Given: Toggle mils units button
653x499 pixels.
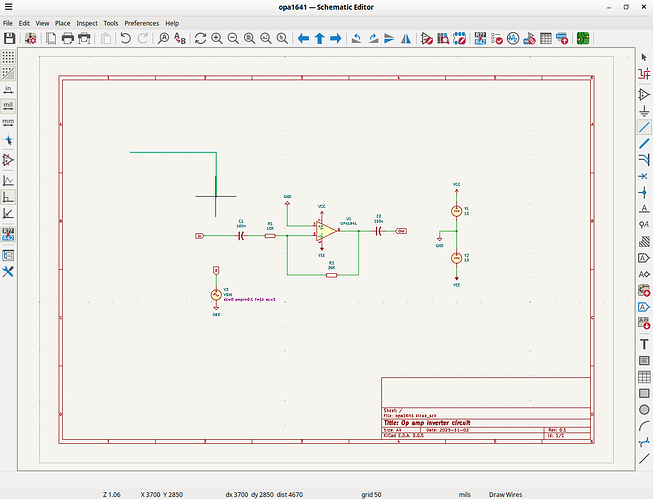Looking at the screenshot, I should coord(8,105).
